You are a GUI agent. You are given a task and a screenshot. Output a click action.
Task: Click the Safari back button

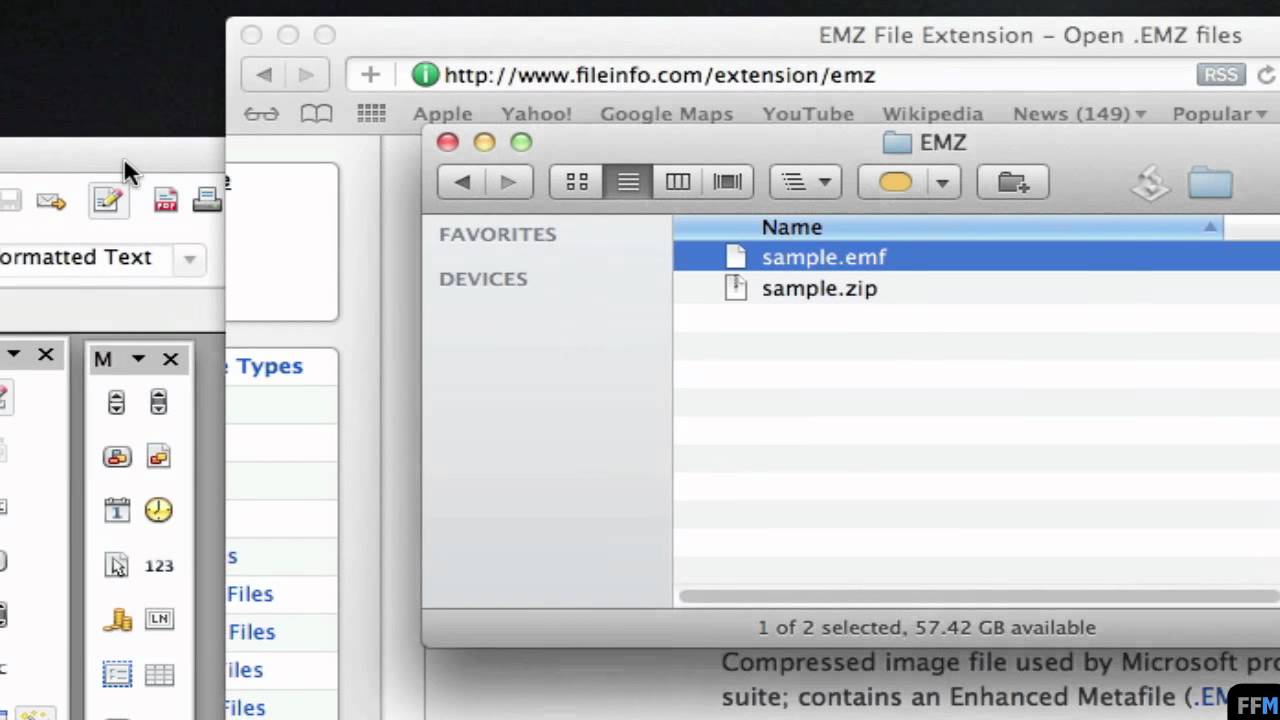[264, 75]
